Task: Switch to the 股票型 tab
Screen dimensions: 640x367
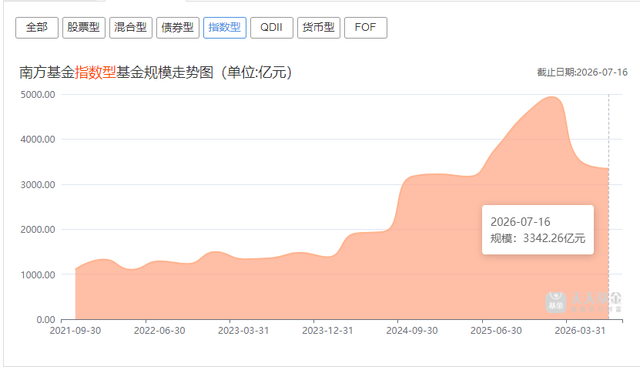Action: click(x=84, y=28)
